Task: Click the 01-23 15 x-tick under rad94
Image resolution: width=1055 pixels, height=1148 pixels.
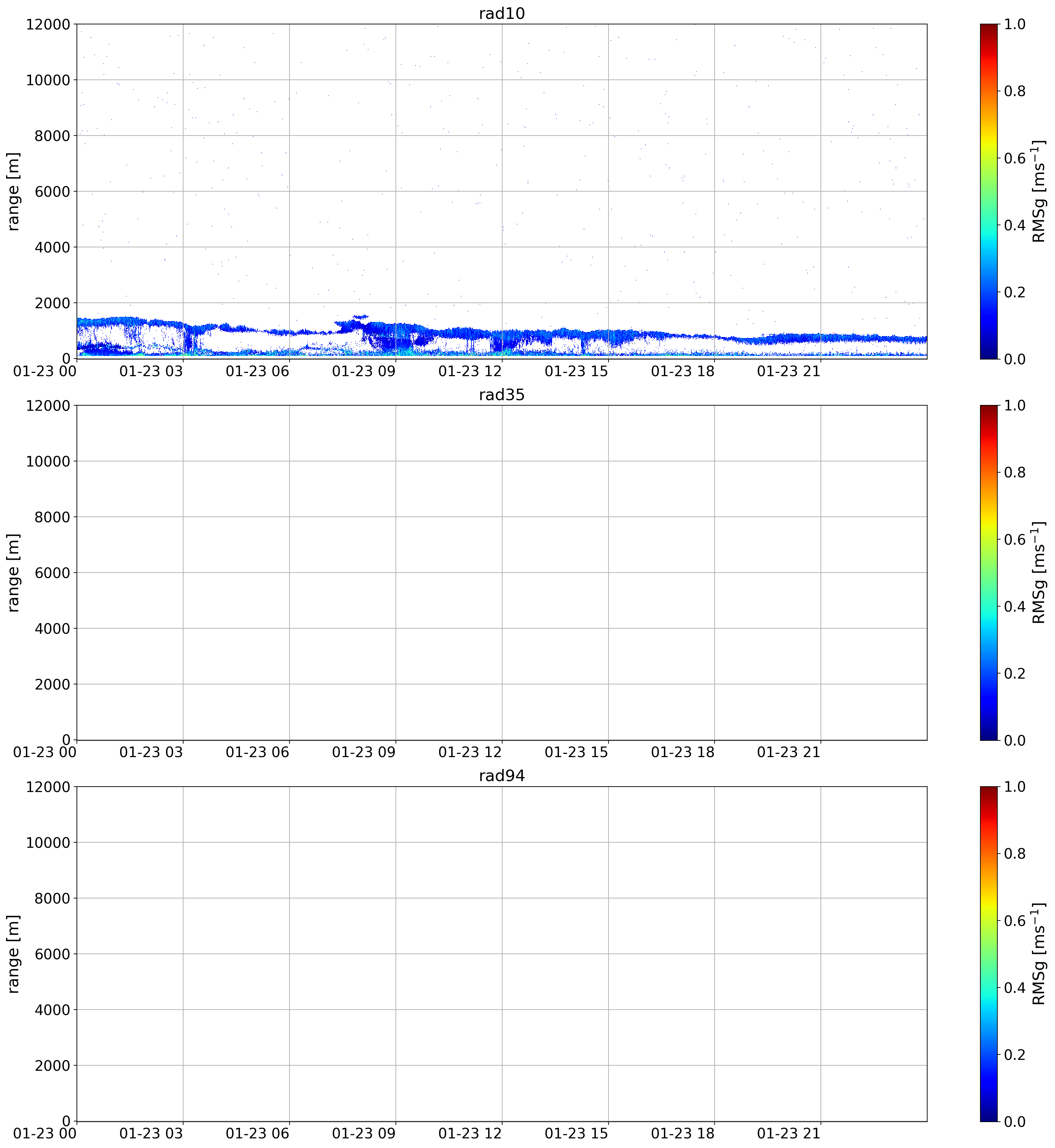Action: (x=576, y=1133)
